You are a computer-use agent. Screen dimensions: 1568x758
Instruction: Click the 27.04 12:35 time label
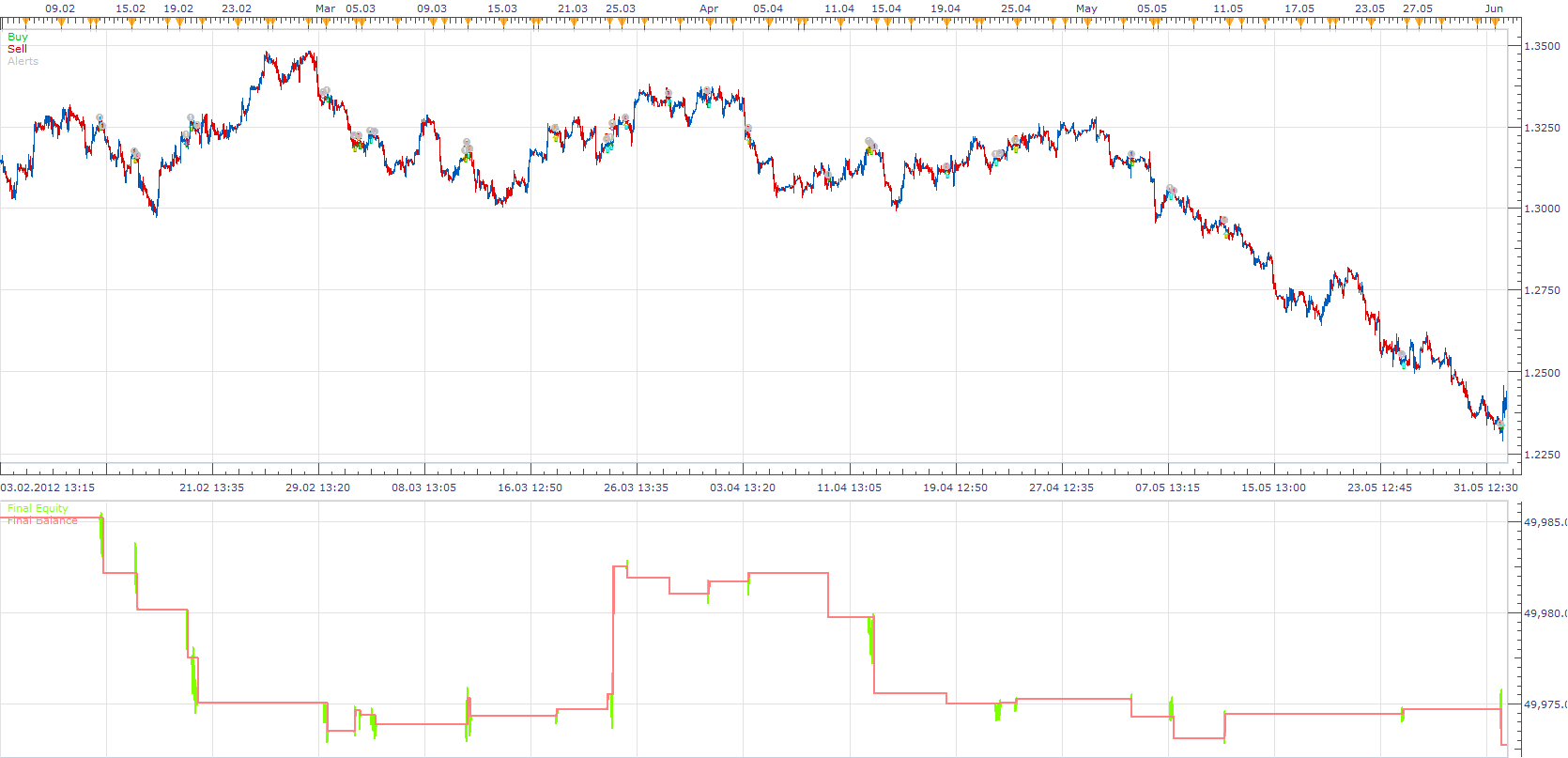tap(1062, 487)
